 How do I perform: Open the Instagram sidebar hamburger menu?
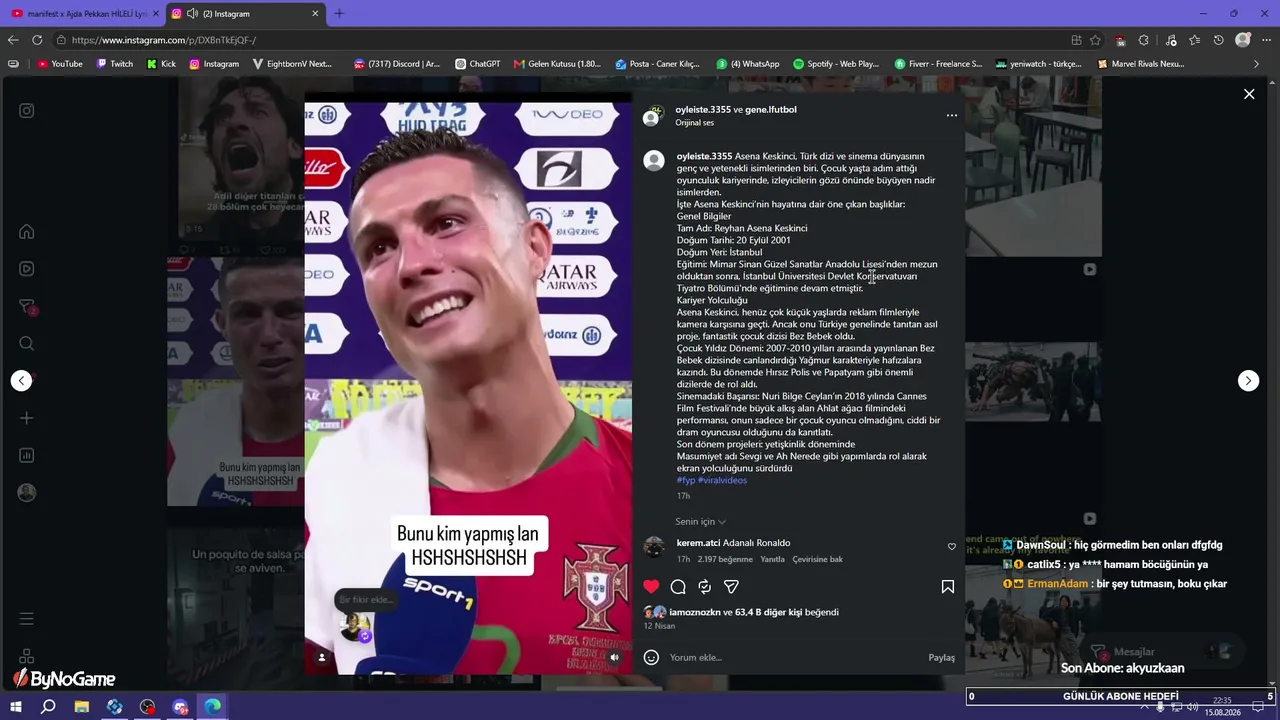(27, 619)
